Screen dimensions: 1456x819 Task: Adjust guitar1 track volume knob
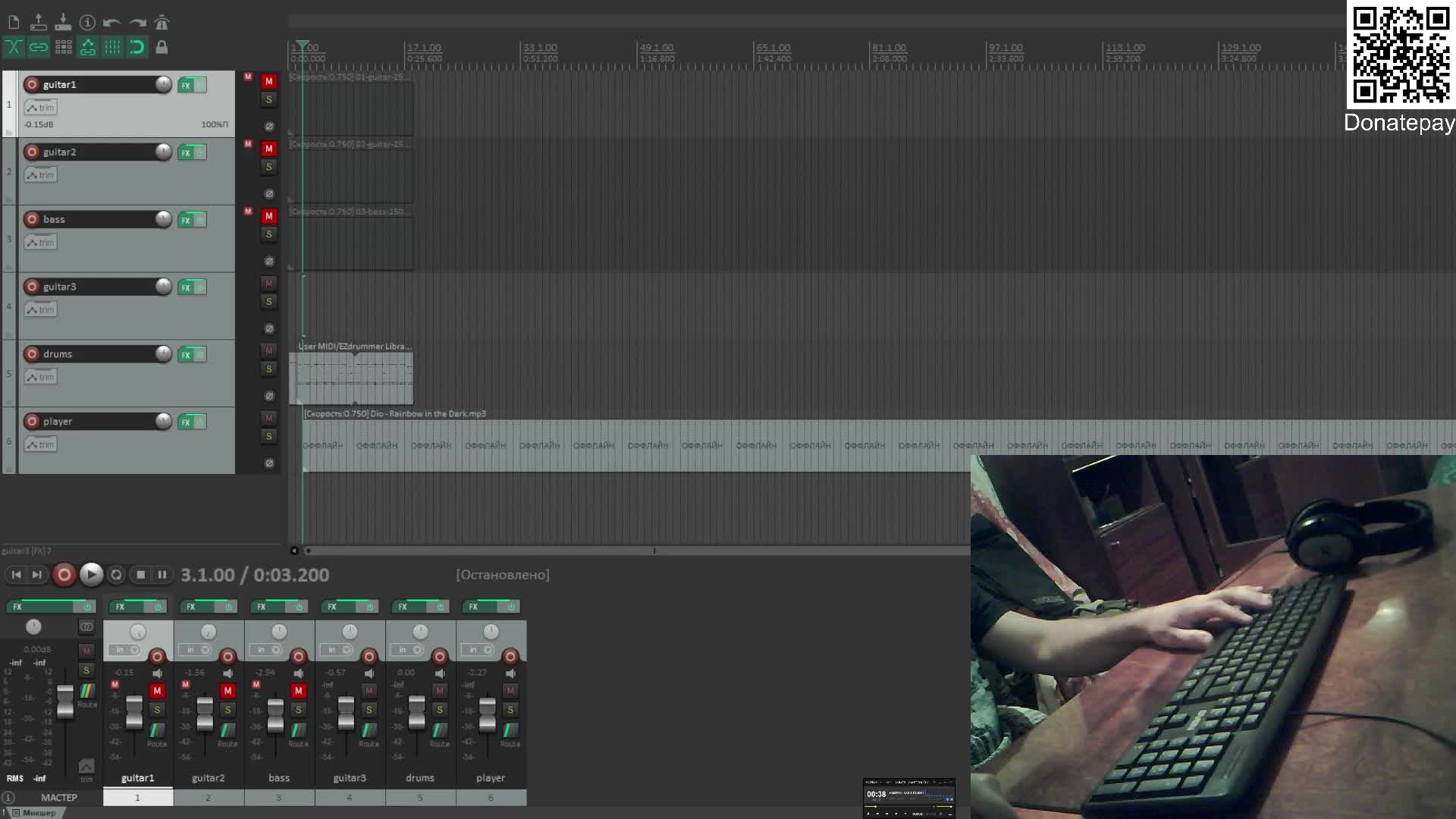163,84
